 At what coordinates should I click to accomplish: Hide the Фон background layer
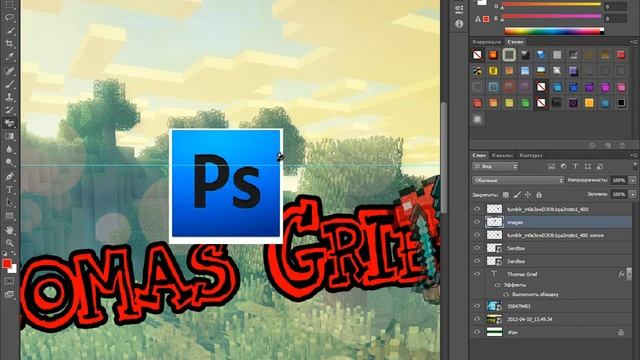click(477, 332)
